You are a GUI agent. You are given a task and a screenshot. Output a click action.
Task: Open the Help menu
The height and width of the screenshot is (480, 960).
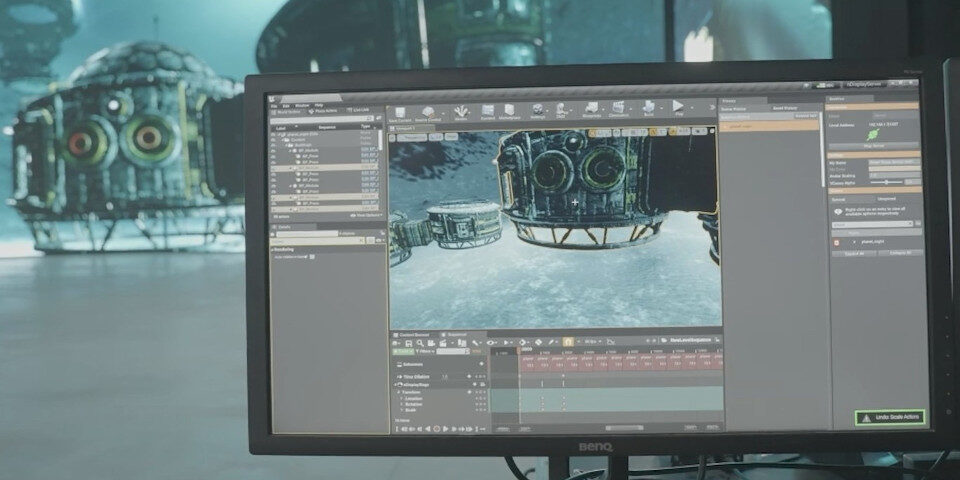click(x=318, y=105)
